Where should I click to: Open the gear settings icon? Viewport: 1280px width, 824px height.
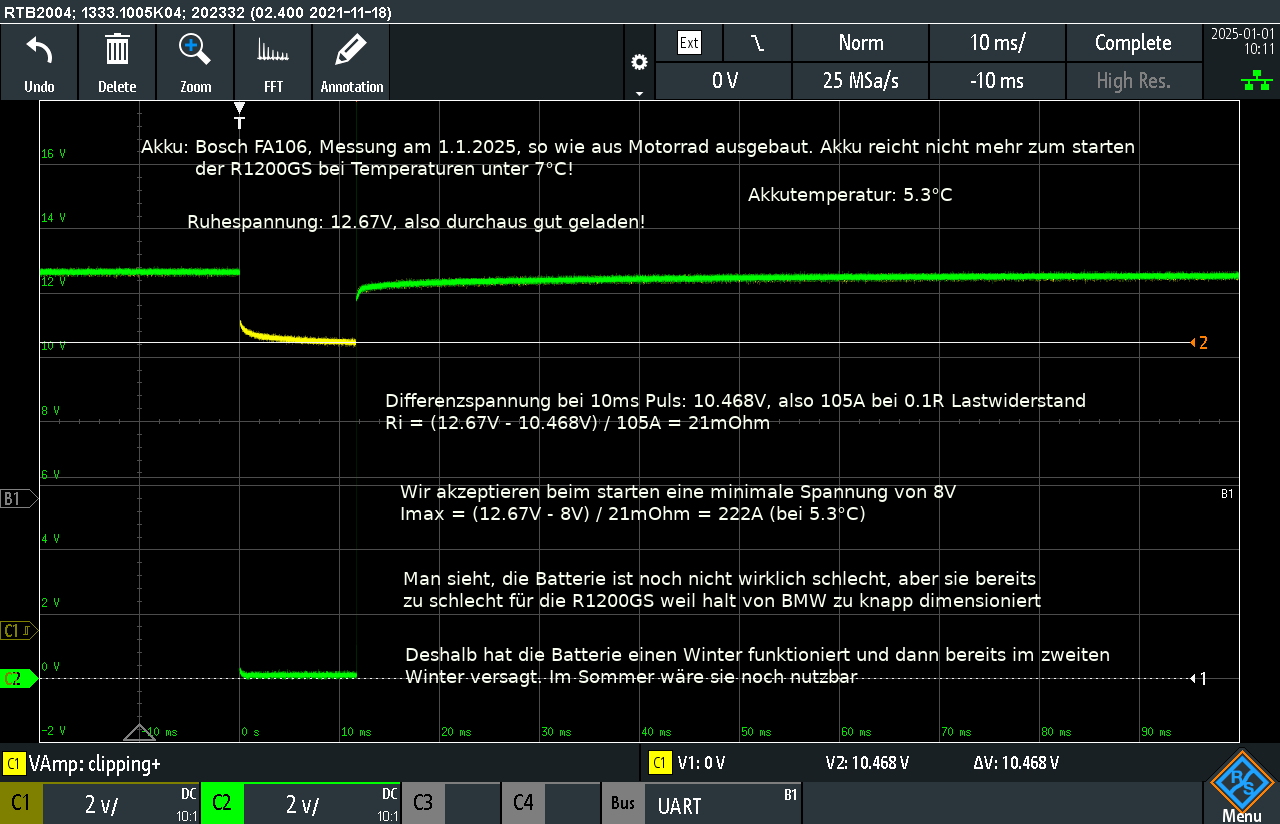pos(639,63)
